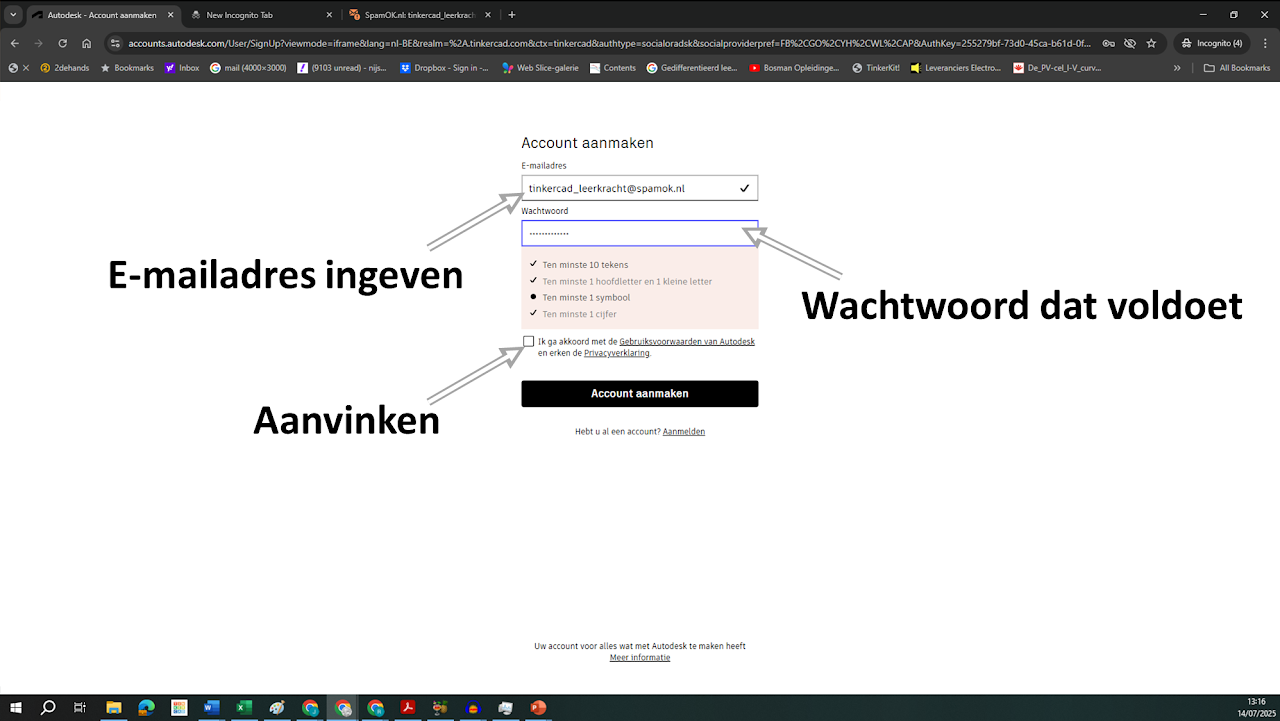Open PowerPoint from taskbar
1280x721 pixels.
(538, 707)
